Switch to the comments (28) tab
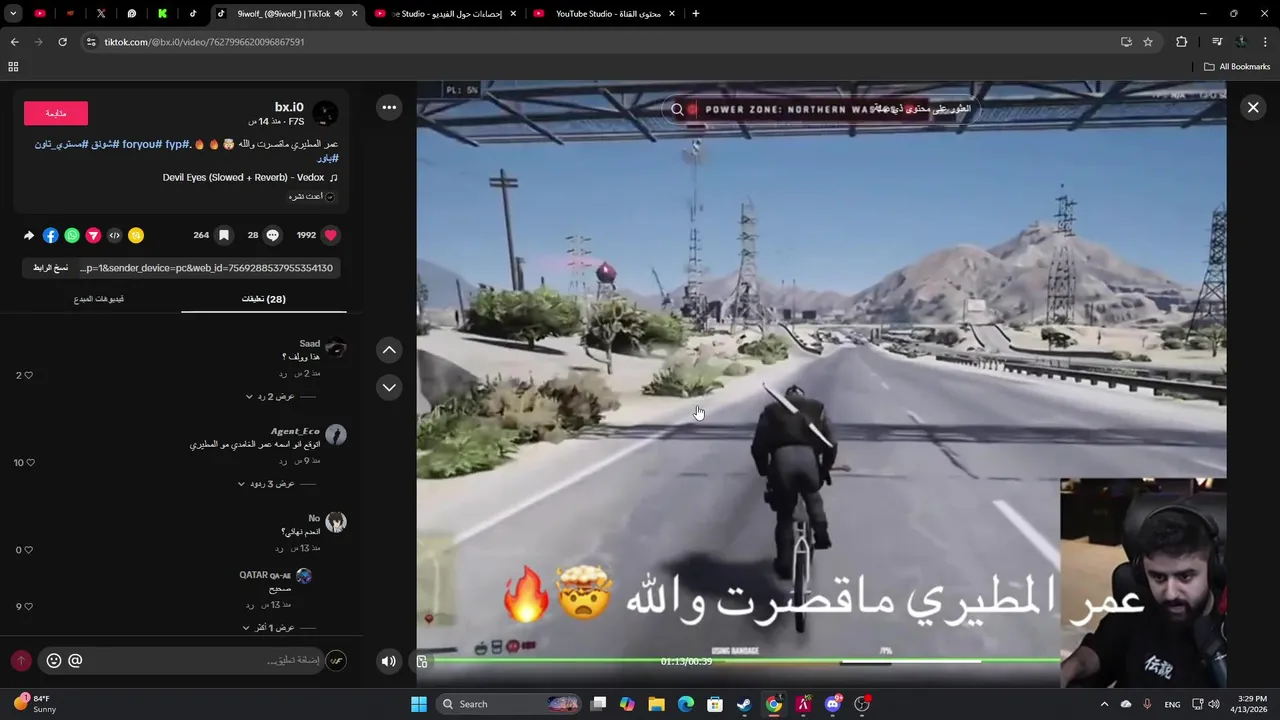Image resolution: width=1280 pixels, height=720 pixels. (x=264, y=299)
